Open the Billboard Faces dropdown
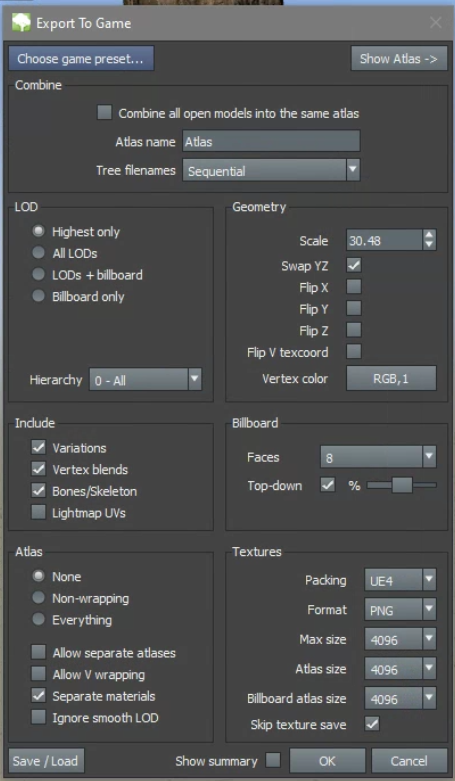455x781 pixels. 378,457
